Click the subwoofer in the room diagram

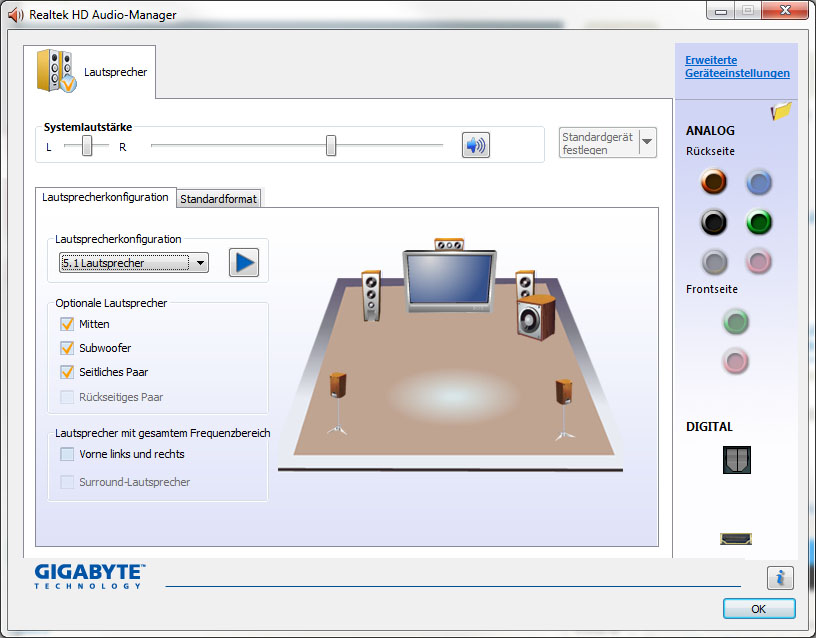coord(536,317)
